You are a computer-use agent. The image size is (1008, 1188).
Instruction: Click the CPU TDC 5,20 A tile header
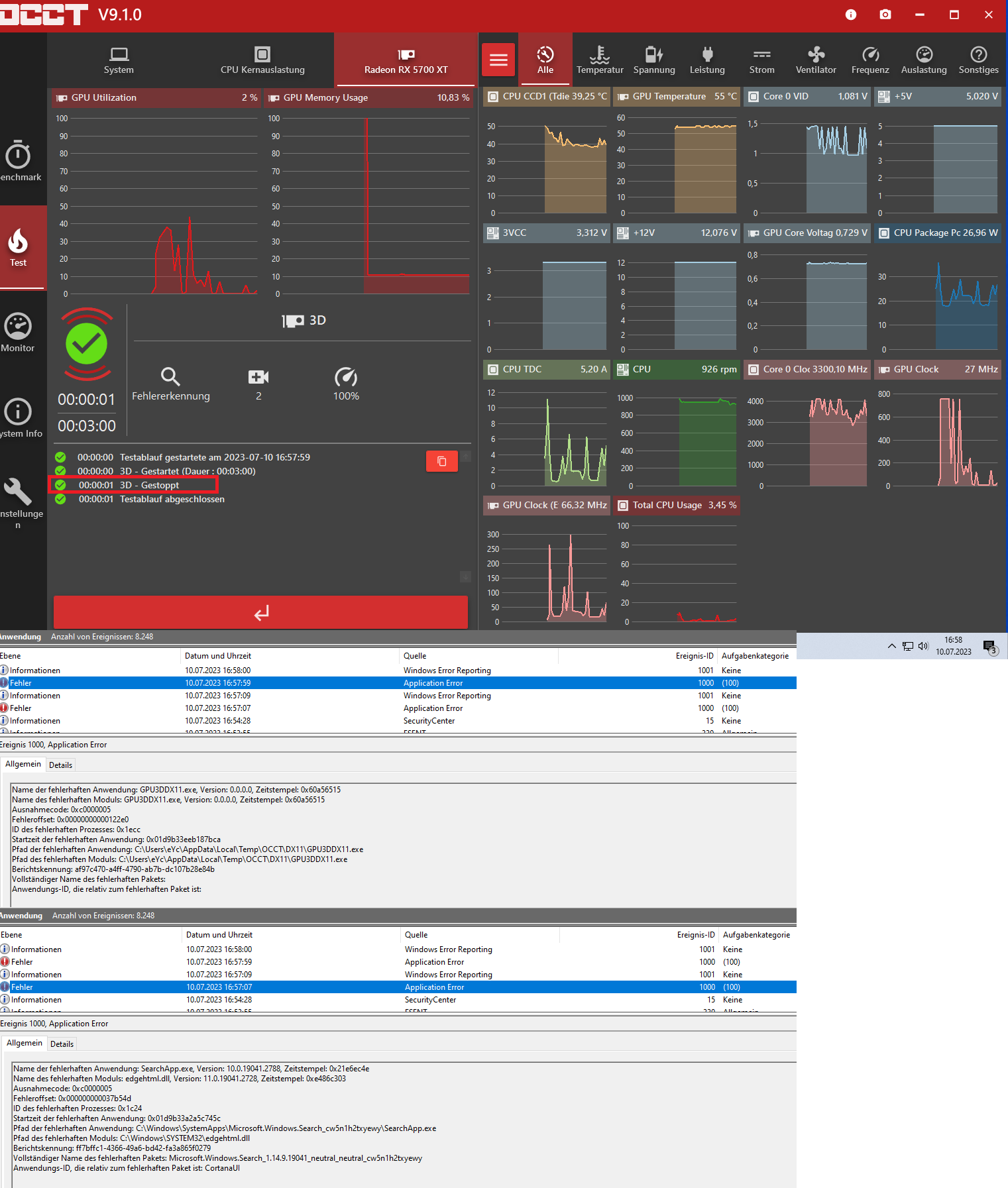click(546, 369)
